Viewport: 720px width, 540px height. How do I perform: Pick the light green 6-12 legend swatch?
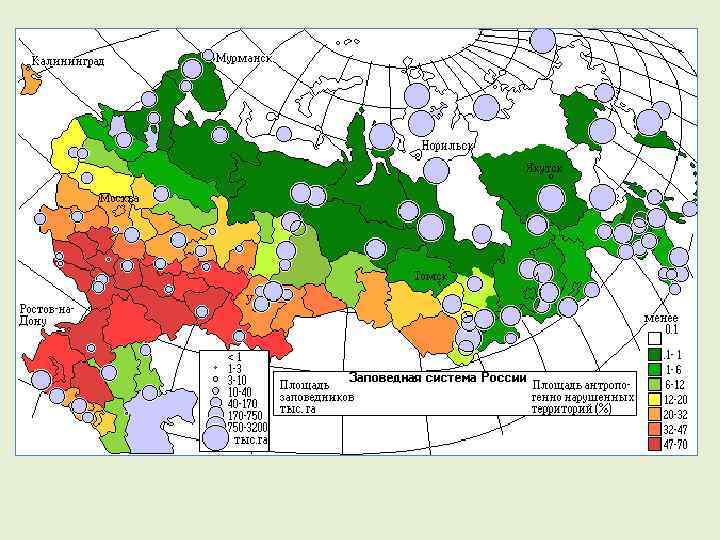point(654,385)
